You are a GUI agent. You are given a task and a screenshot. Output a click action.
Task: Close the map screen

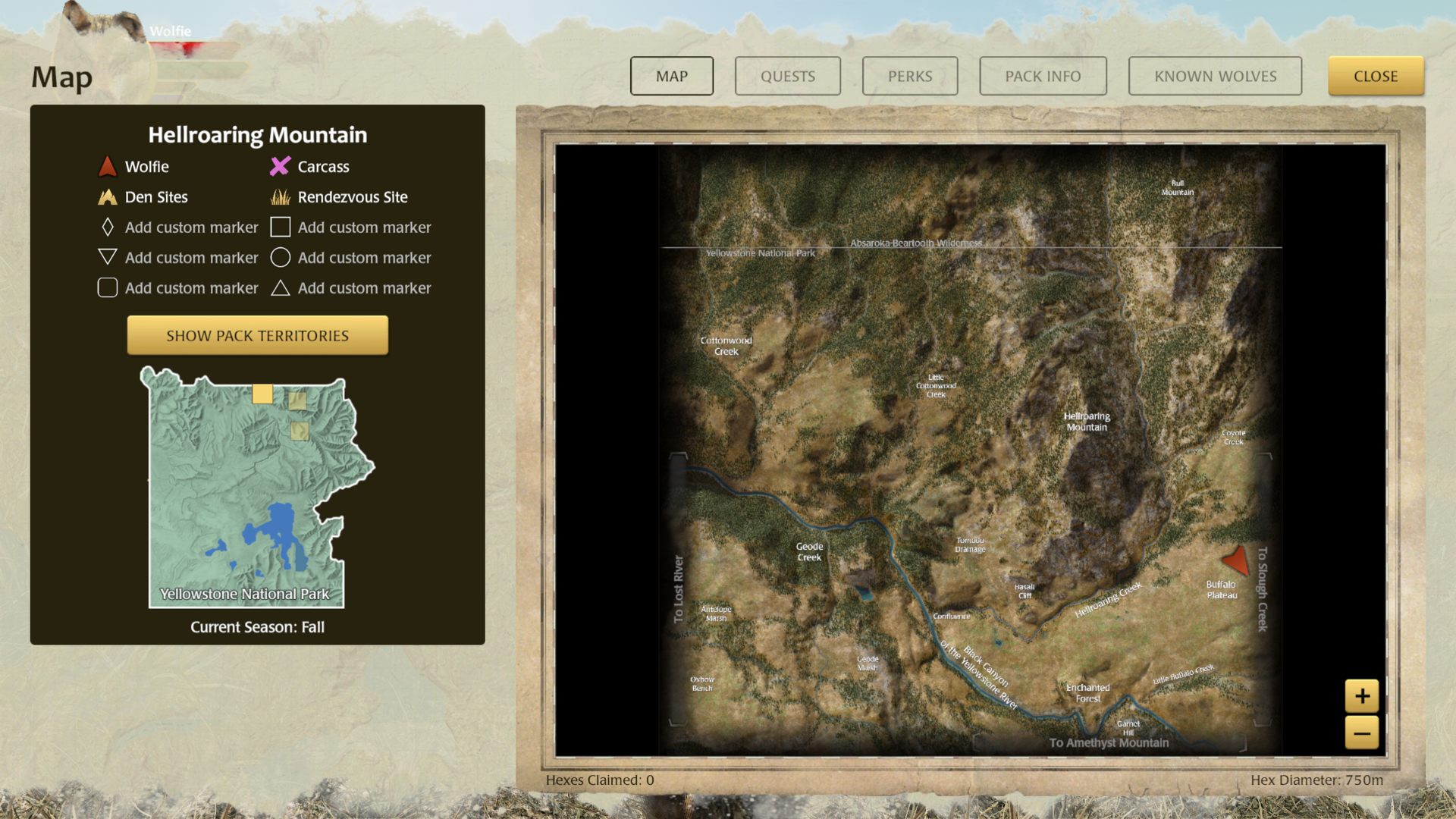(1376, 76)
